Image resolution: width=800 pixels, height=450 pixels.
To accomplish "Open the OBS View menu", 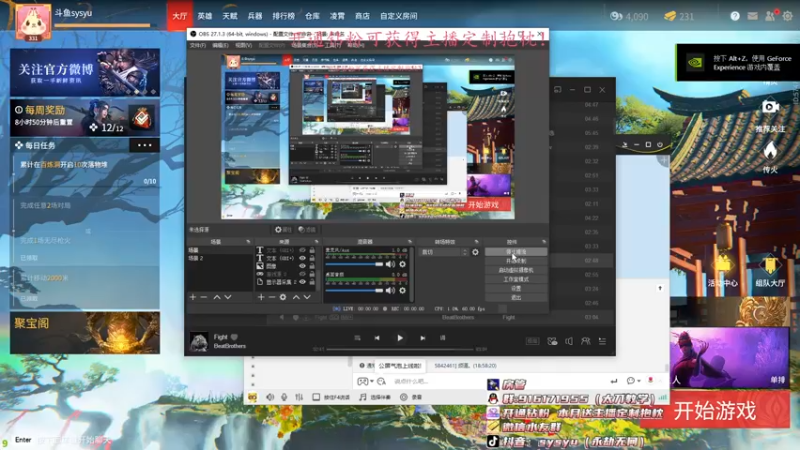I will (243, 45).
